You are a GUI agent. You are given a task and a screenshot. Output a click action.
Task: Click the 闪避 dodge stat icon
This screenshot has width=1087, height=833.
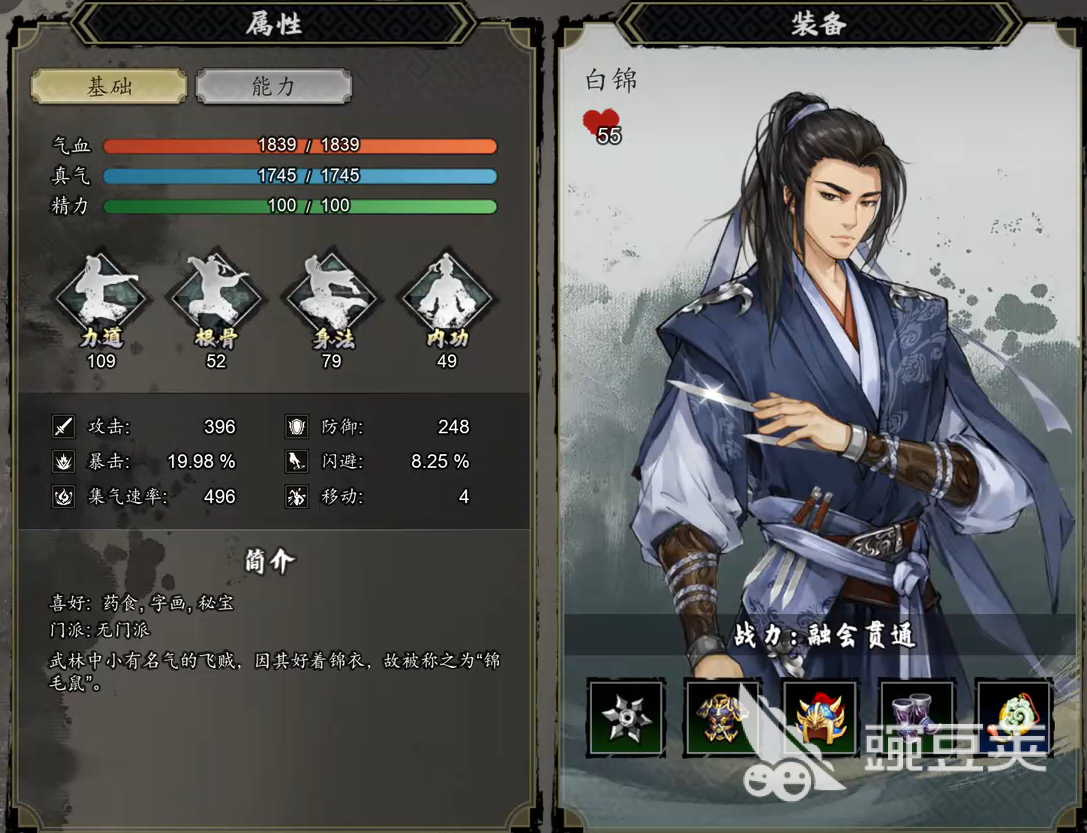297,462
